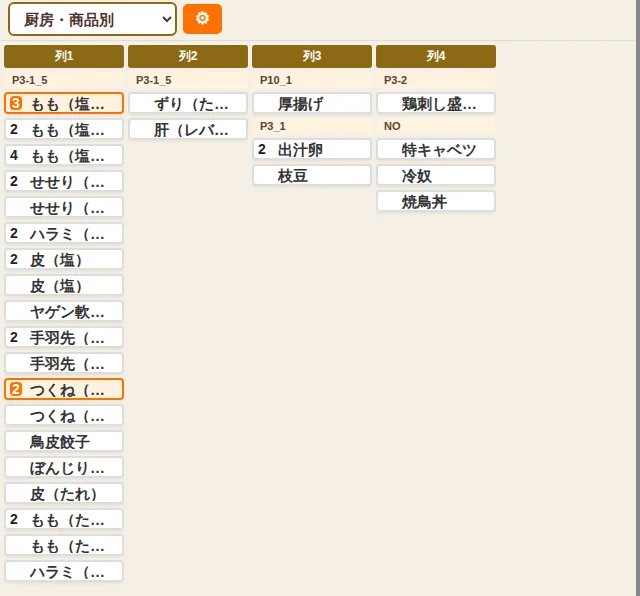Click the 焼鳥丼 order item
Screen dimensions: 640x596
click(436, 202)
